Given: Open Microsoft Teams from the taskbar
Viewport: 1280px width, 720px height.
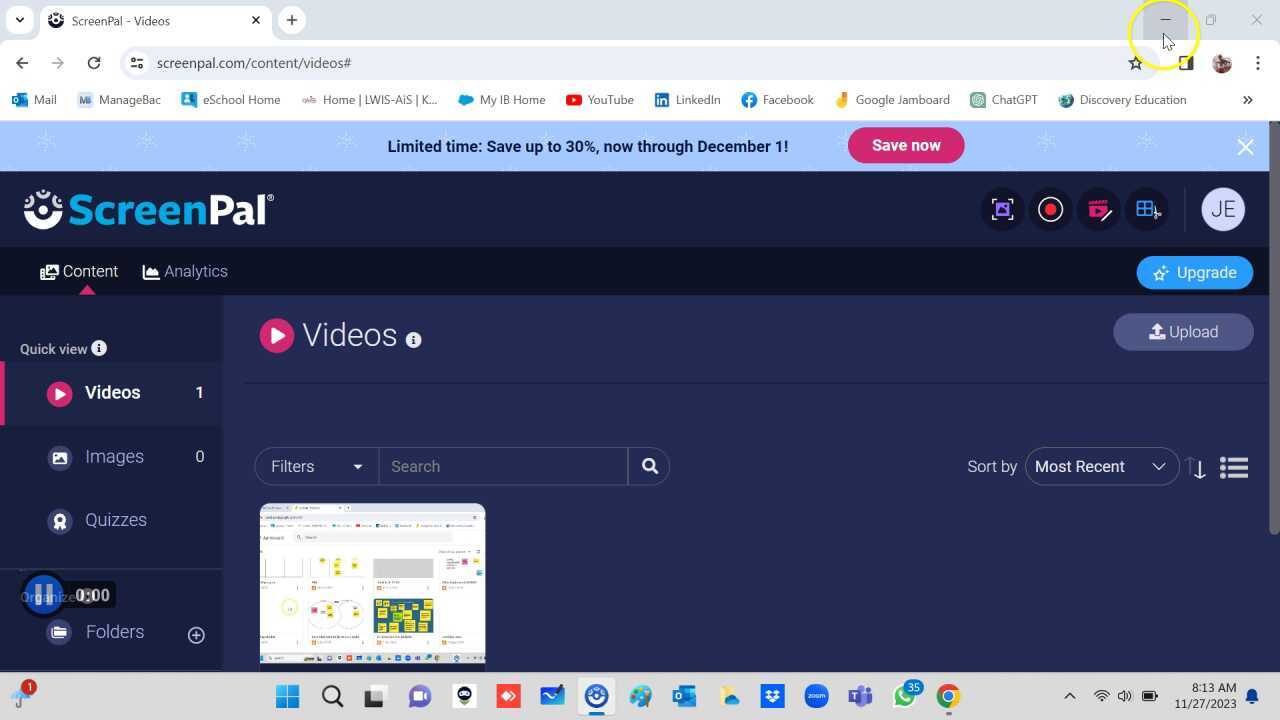Looking at the screenshot, I should (x=860, y=696).
